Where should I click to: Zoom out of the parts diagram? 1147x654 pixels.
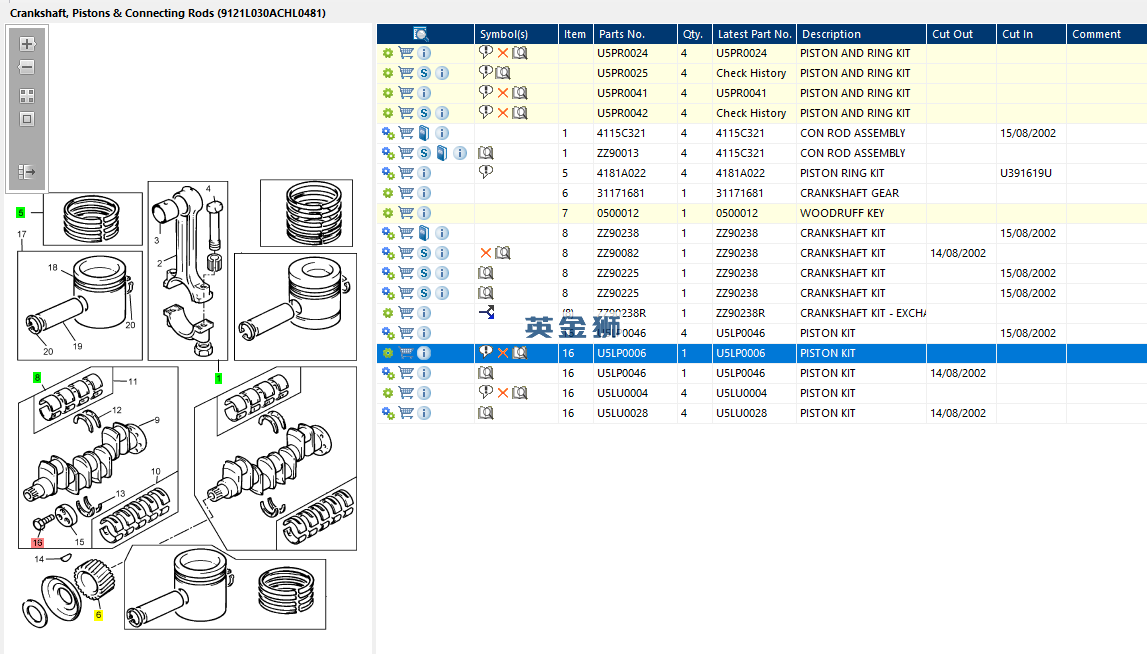pos(27,68)
